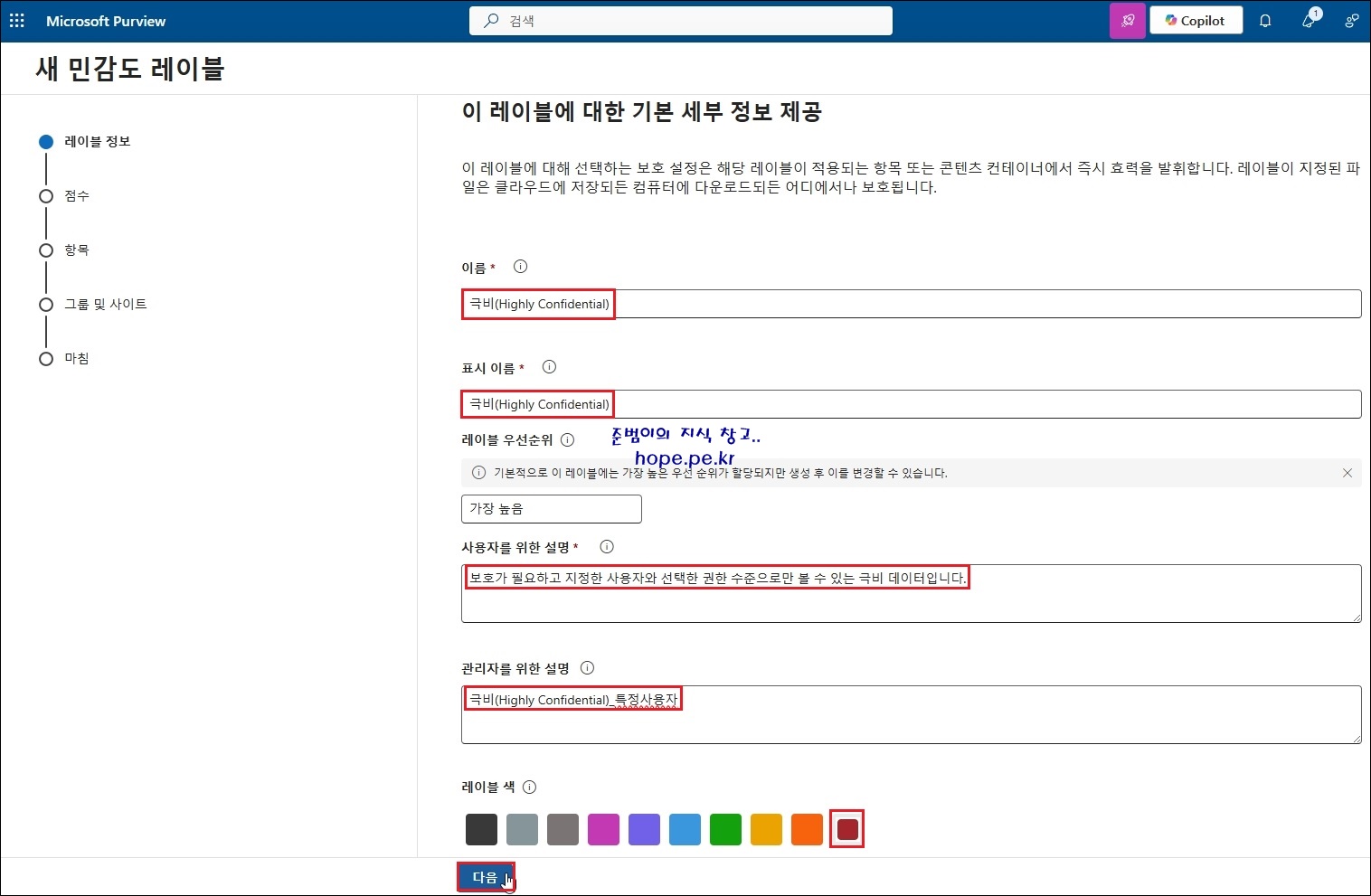Dismiss the priority info banner
1371x896 pixels.
tap(1347, 473)
